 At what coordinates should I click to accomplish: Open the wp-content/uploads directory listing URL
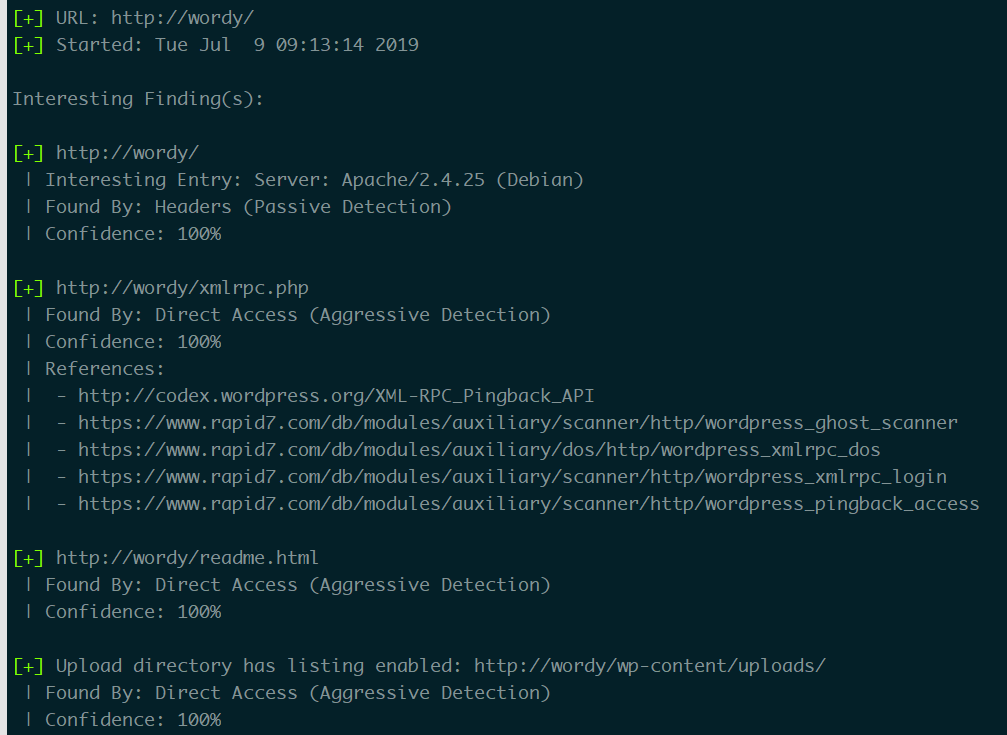tap(649, 666)
